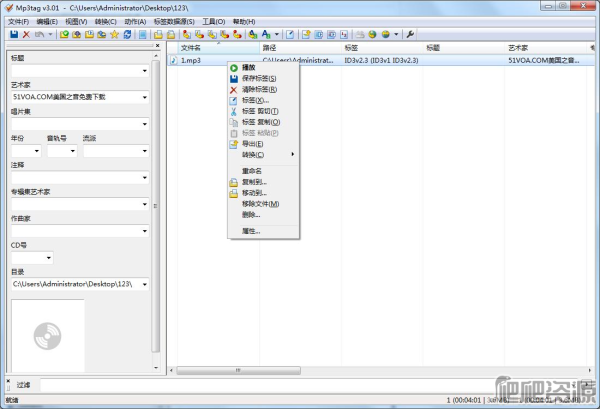This screenshot has height=409, width=600.
Task: Open the CD号 dropdown
Action: pyautogui.click(x=49, y=258)
